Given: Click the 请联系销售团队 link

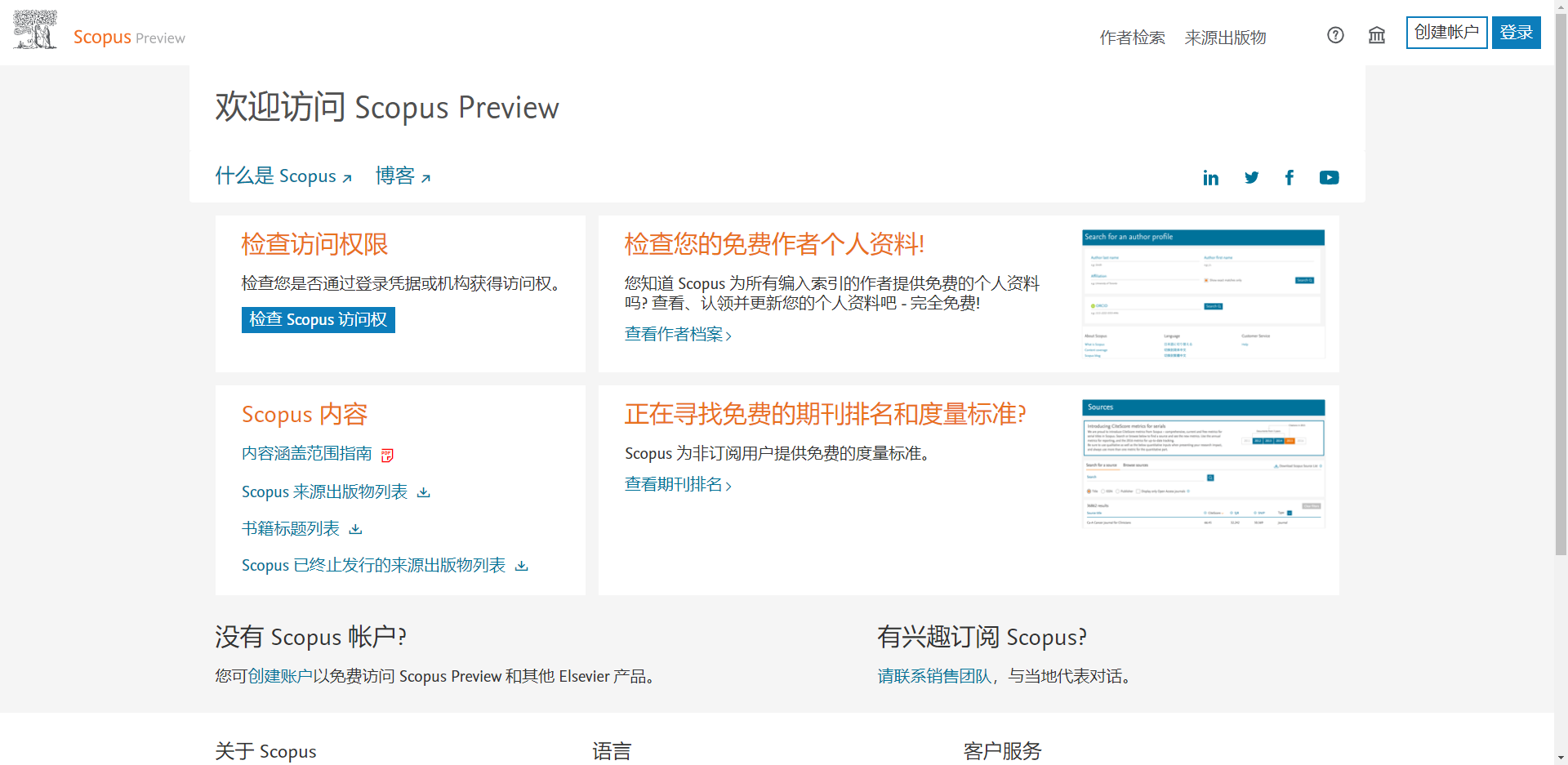Looking at the screenshot, I should (934, 677).
